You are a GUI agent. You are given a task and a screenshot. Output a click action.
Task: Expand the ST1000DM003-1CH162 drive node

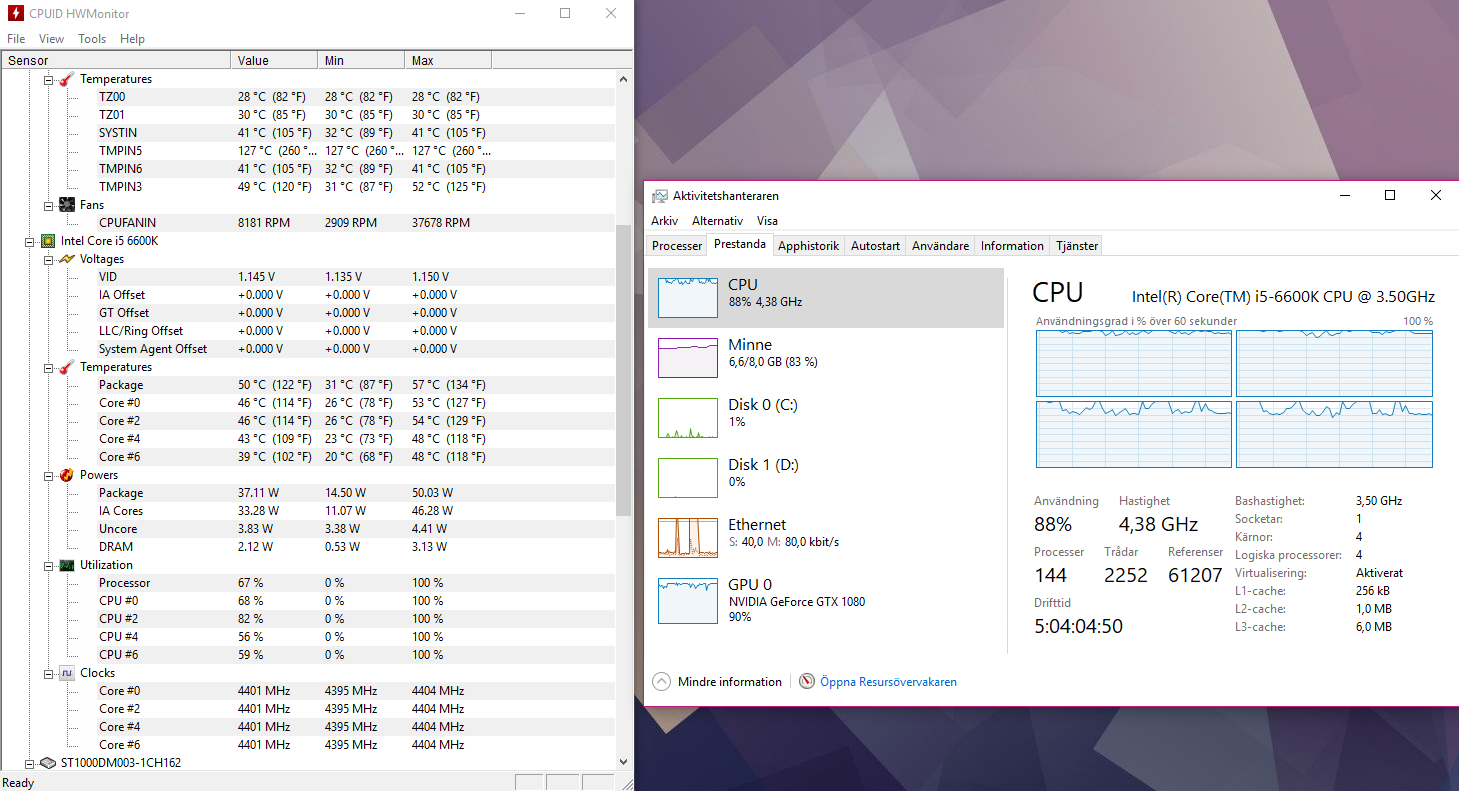point(29,763)
